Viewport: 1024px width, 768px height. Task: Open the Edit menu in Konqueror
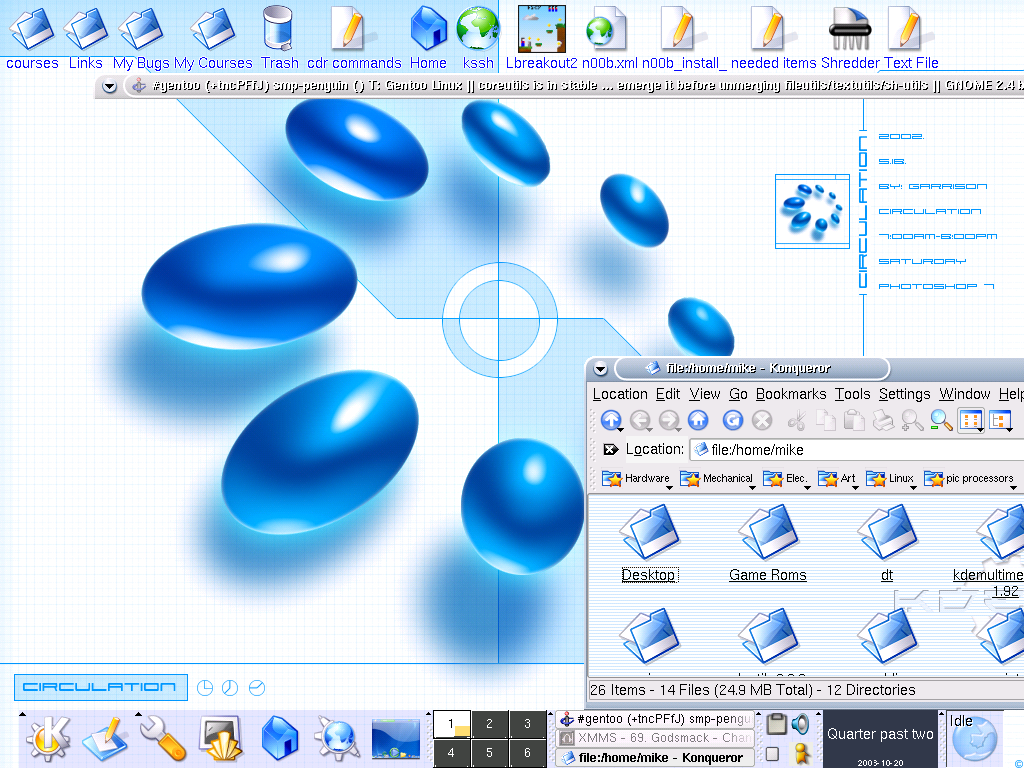click(667, 394)
